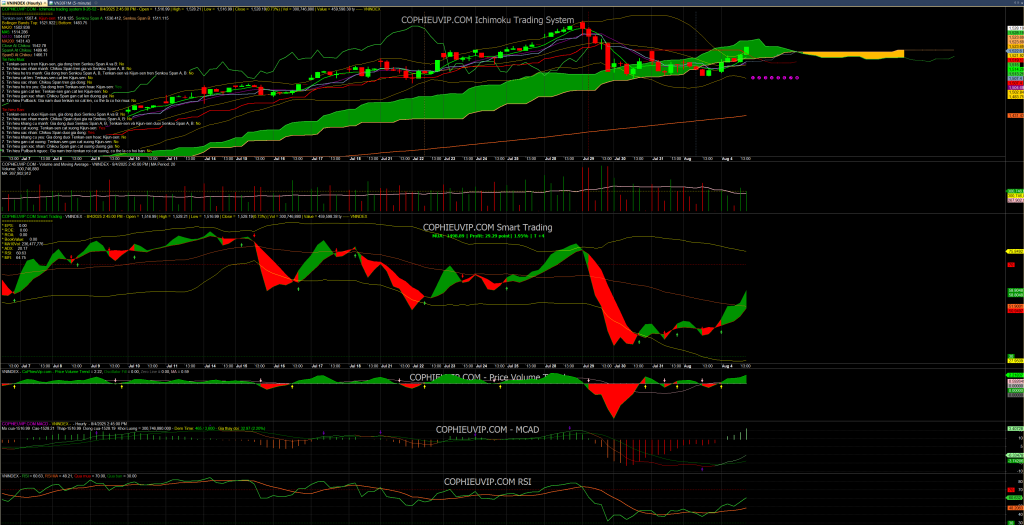Click the 'Volume: 300,746,000' label in volume pane

pos(20,169)
